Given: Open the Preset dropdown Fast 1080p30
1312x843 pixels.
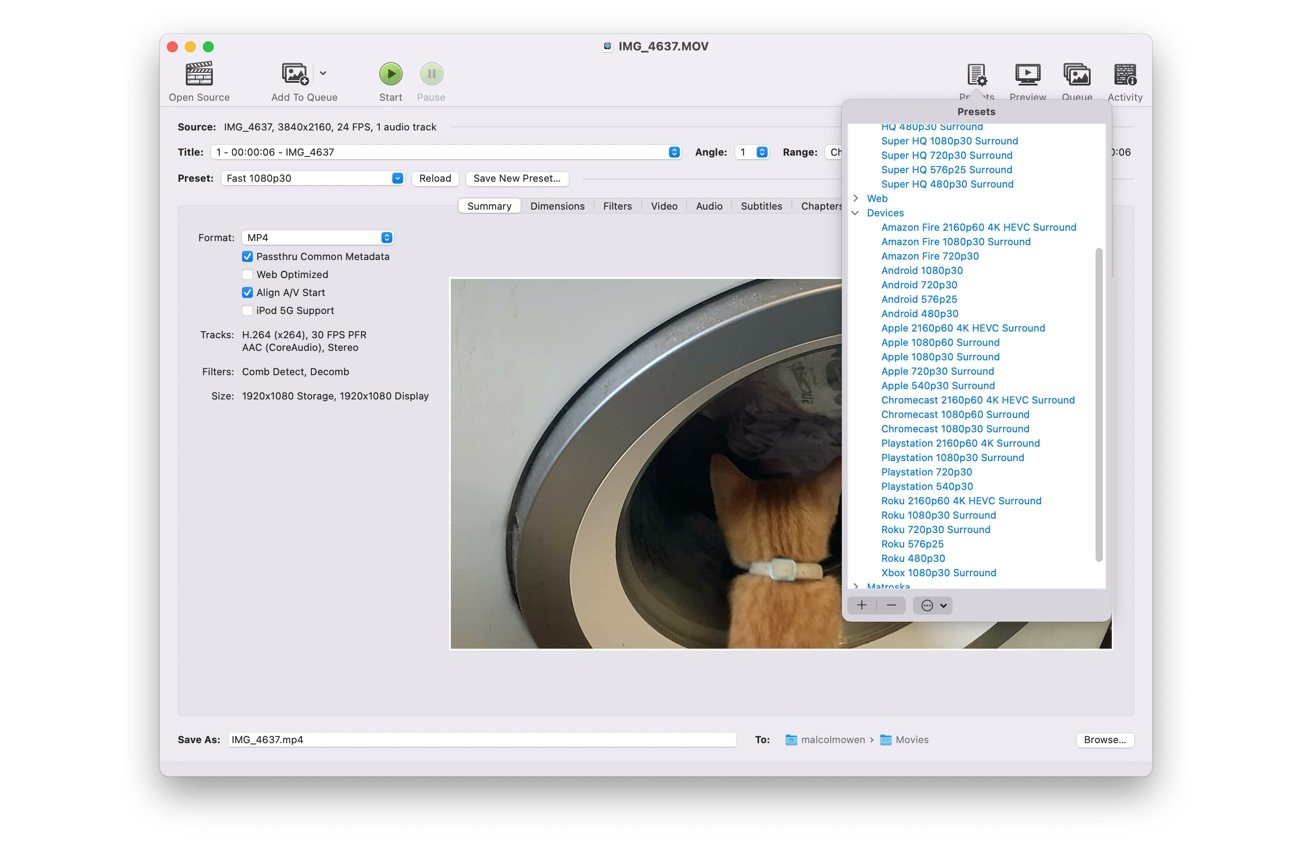Looking at the screenshot, I should [313, 178].
